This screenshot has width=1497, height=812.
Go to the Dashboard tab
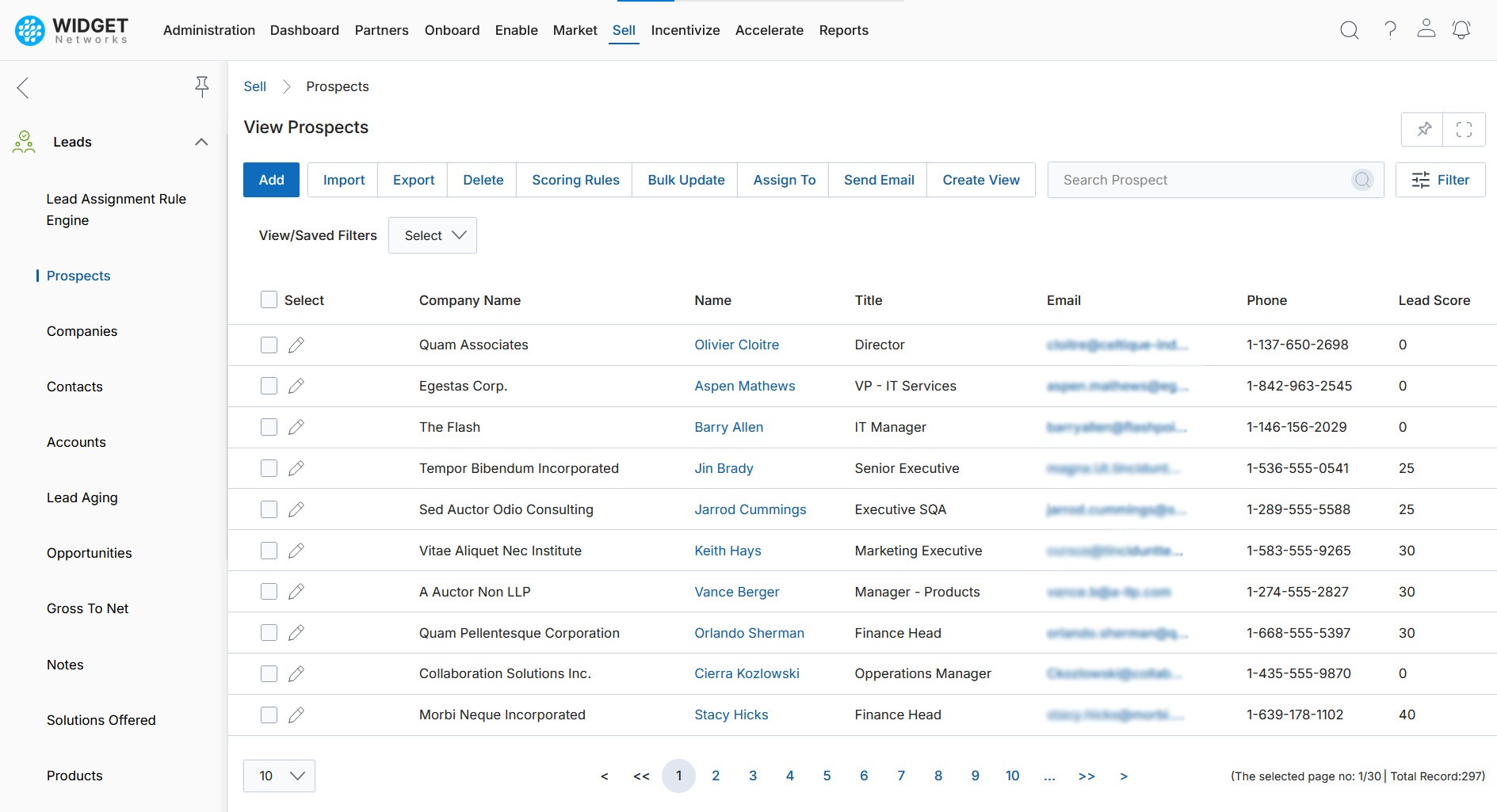tap(304, 30)
